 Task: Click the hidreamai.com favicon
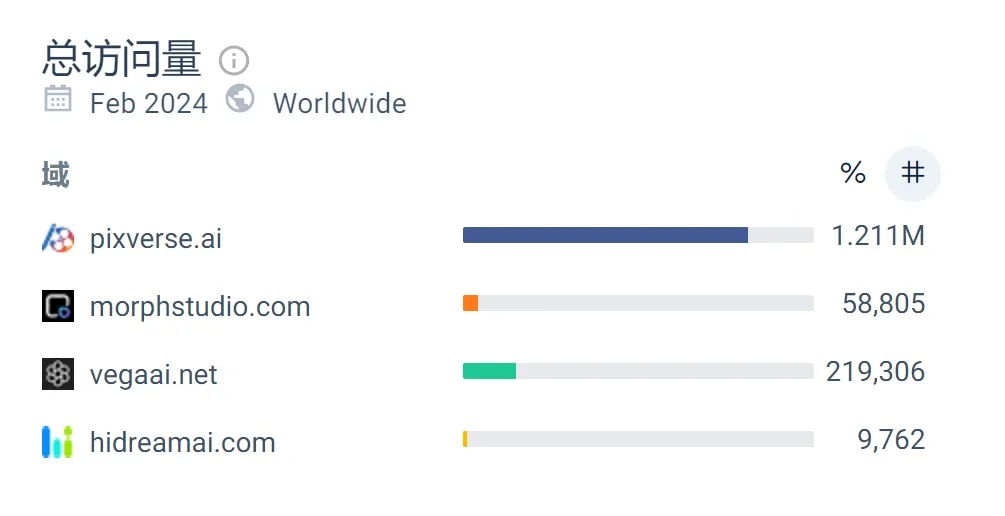pyautogui.click(x=58, y=442)
